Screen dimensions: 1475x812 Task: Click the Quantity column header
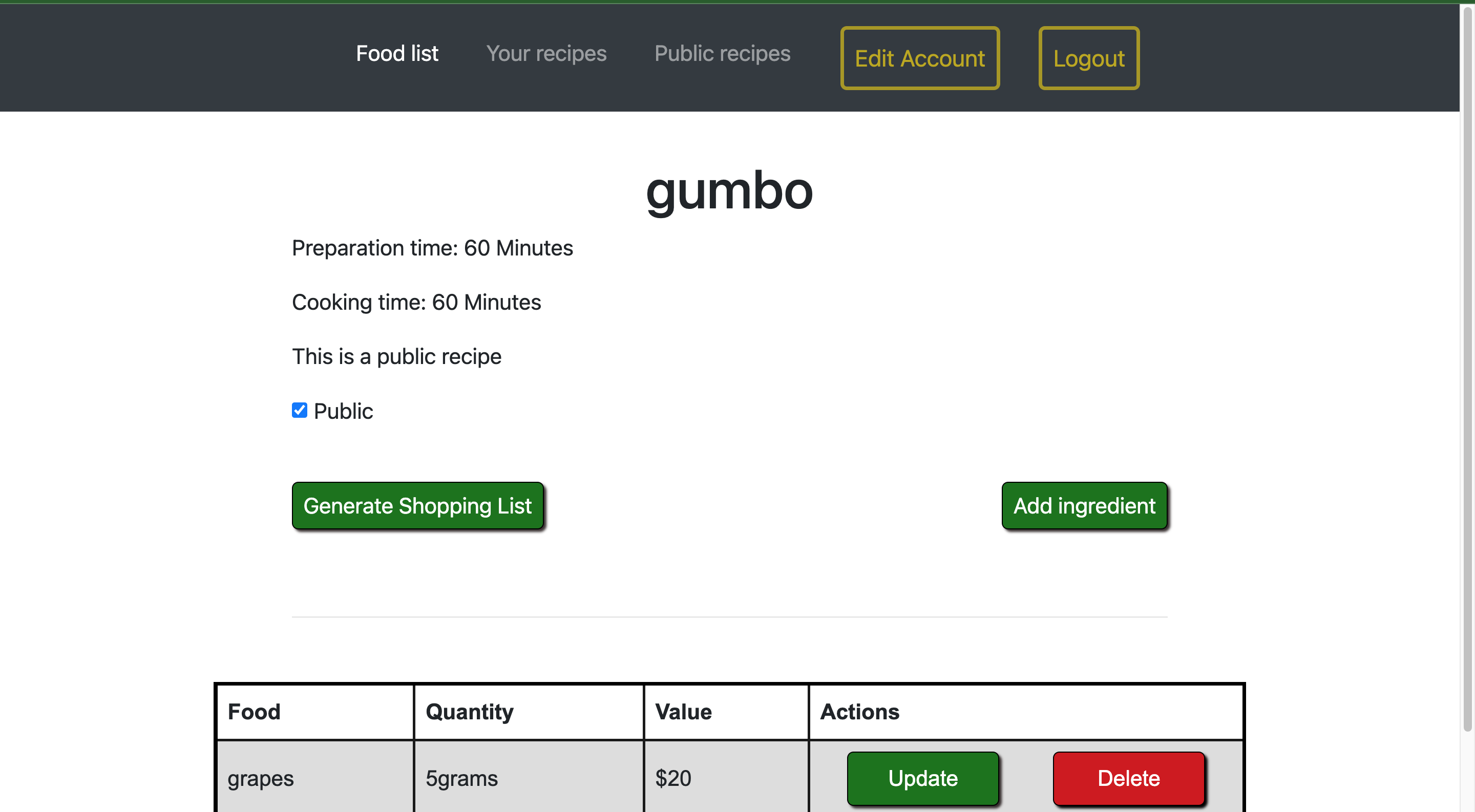tap(470, 711)
